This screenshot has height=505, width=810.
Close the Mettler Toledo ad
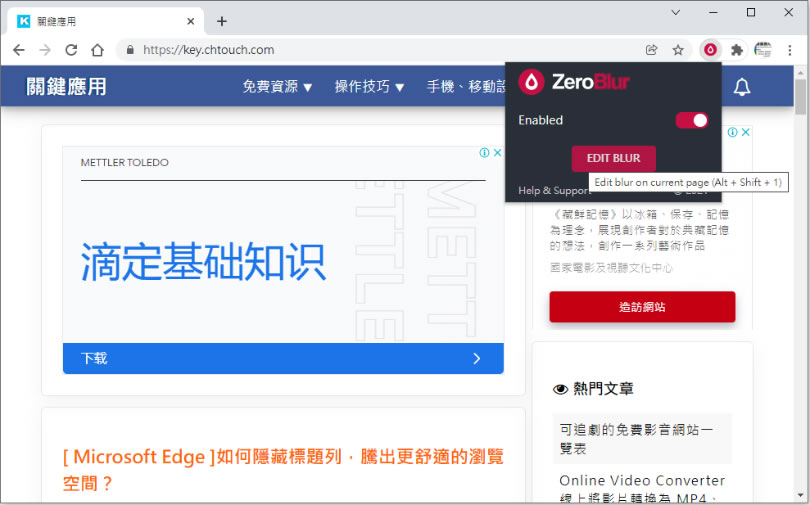coord(497,152)
